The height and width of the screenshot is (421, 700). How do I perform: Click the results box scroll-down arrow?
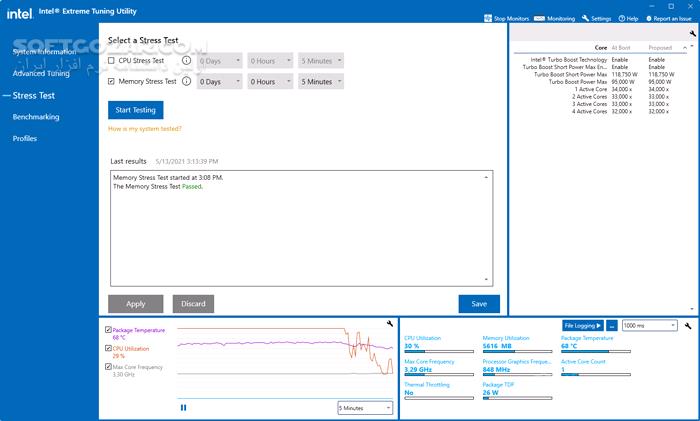(486, 279)
